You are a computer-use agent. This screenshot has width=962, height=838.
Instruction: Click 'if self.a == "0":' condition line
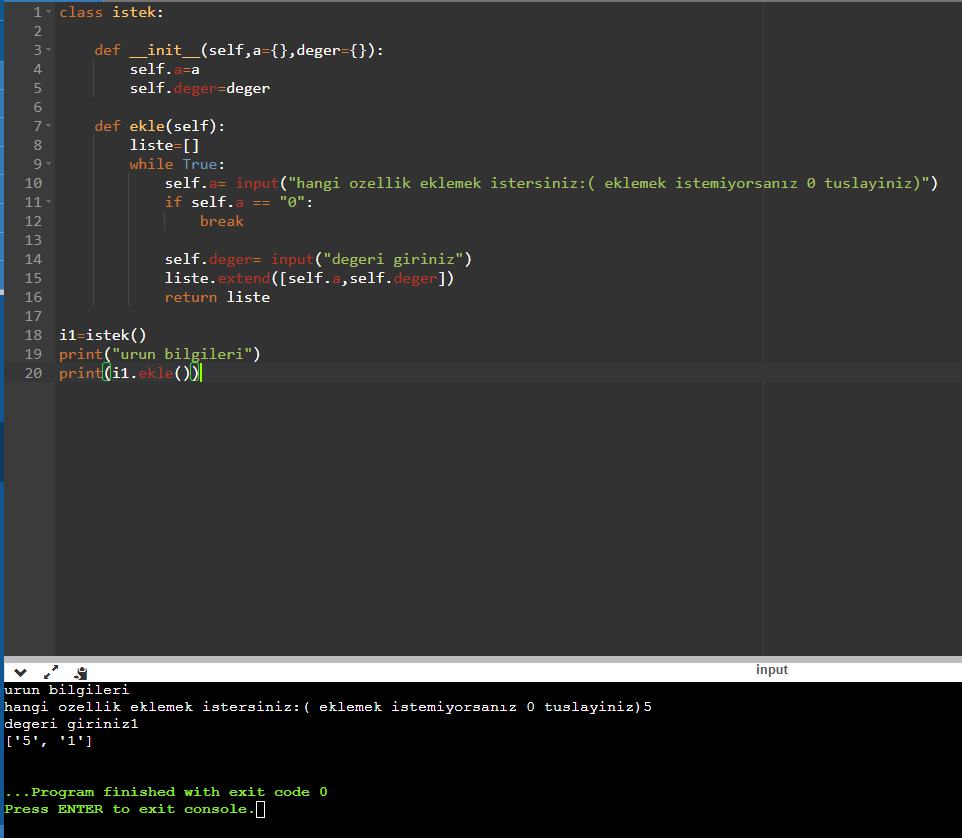[239, 202]
